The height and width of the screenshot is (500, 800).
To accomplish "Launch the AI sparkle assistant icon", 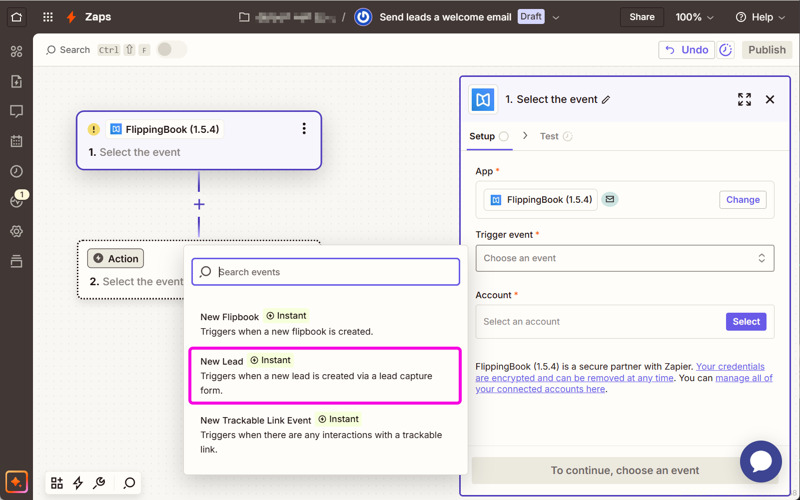I will tap(16, 482).
